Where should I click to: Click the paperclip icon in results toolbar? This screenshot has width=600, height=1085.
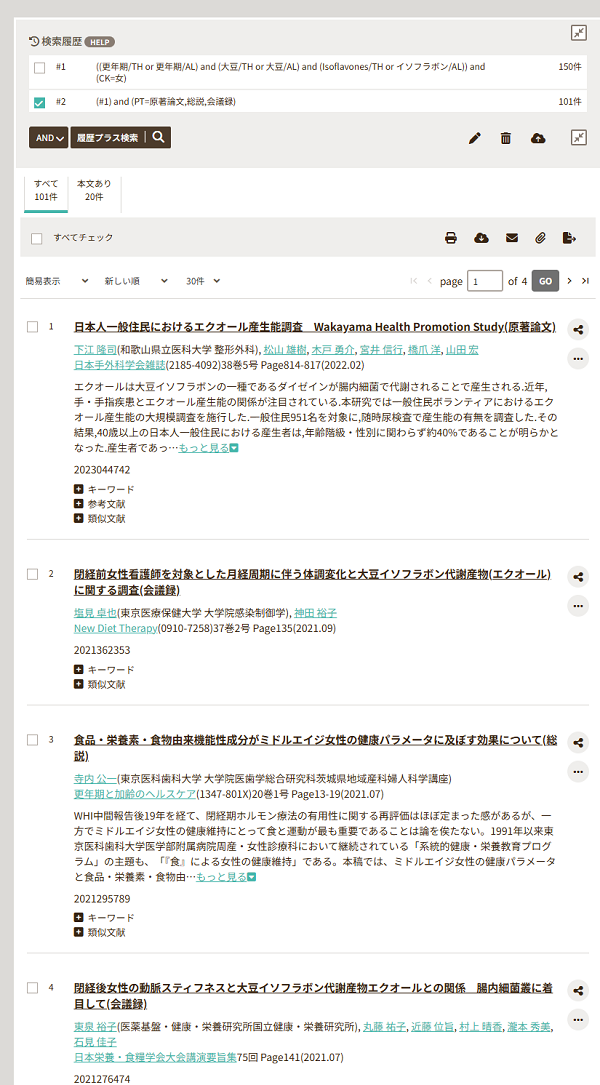pos(540,238)
